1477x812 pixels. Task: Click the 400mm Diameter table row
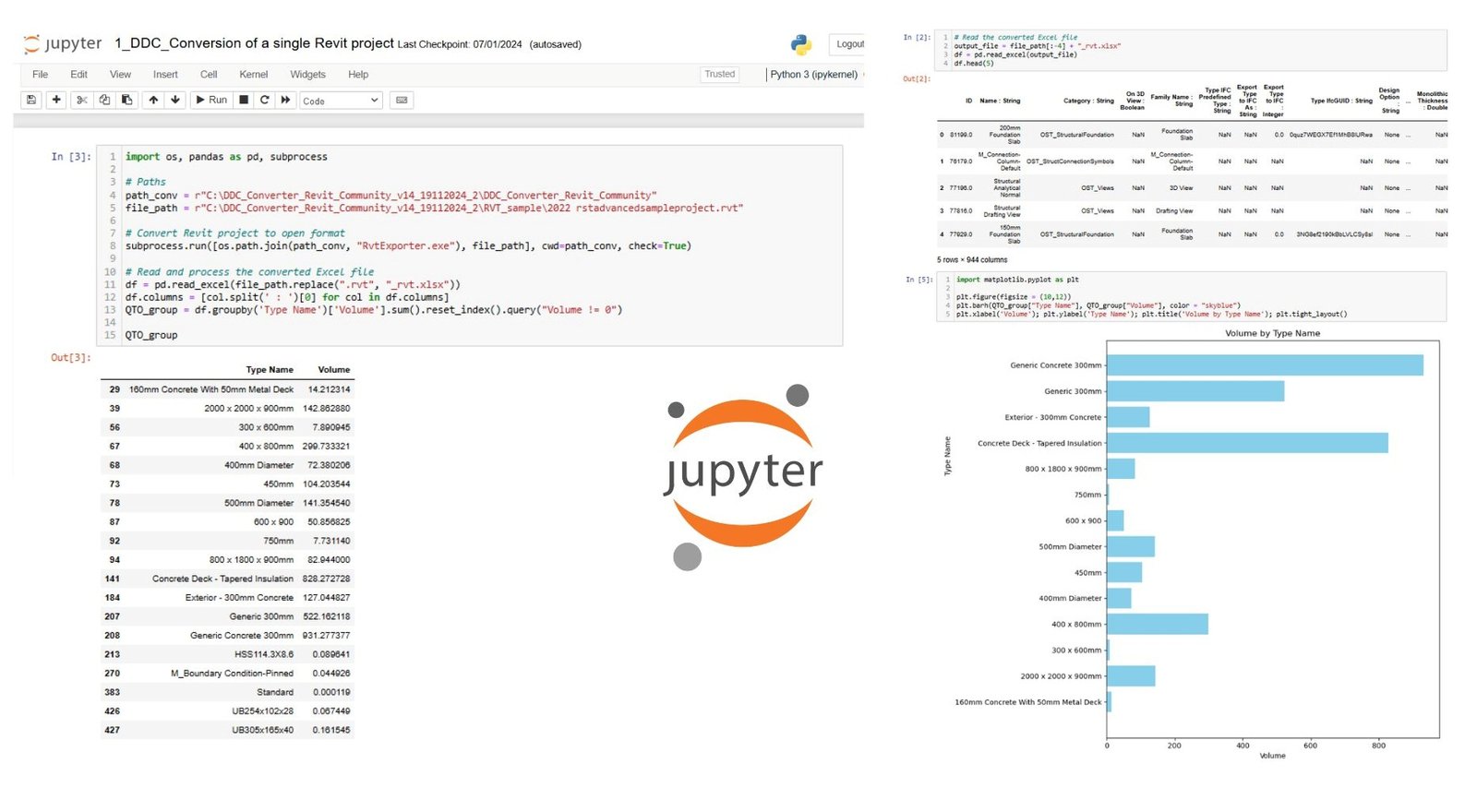[226, 465]
